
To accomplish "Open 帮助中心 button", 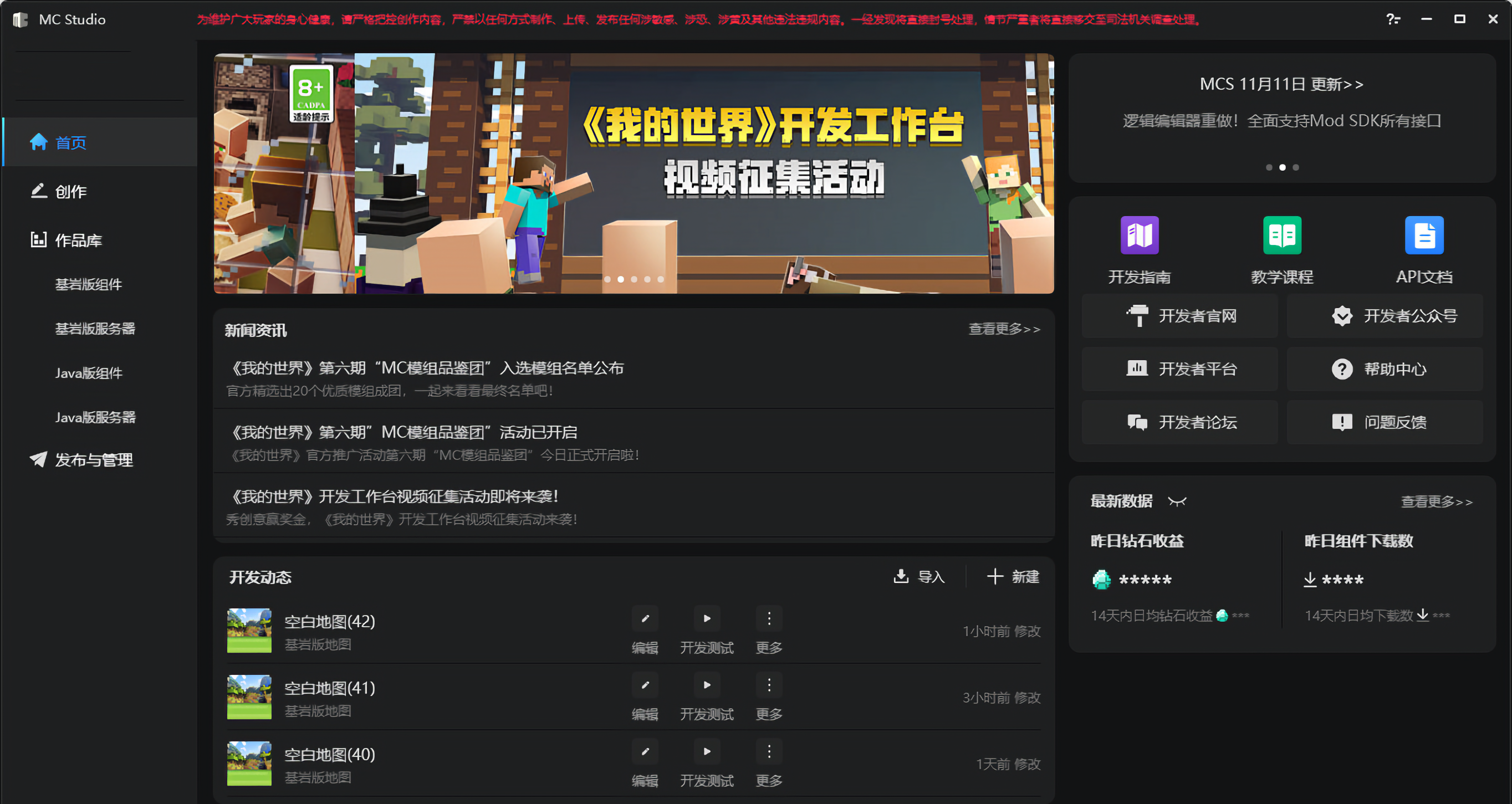I will 1385,369.
